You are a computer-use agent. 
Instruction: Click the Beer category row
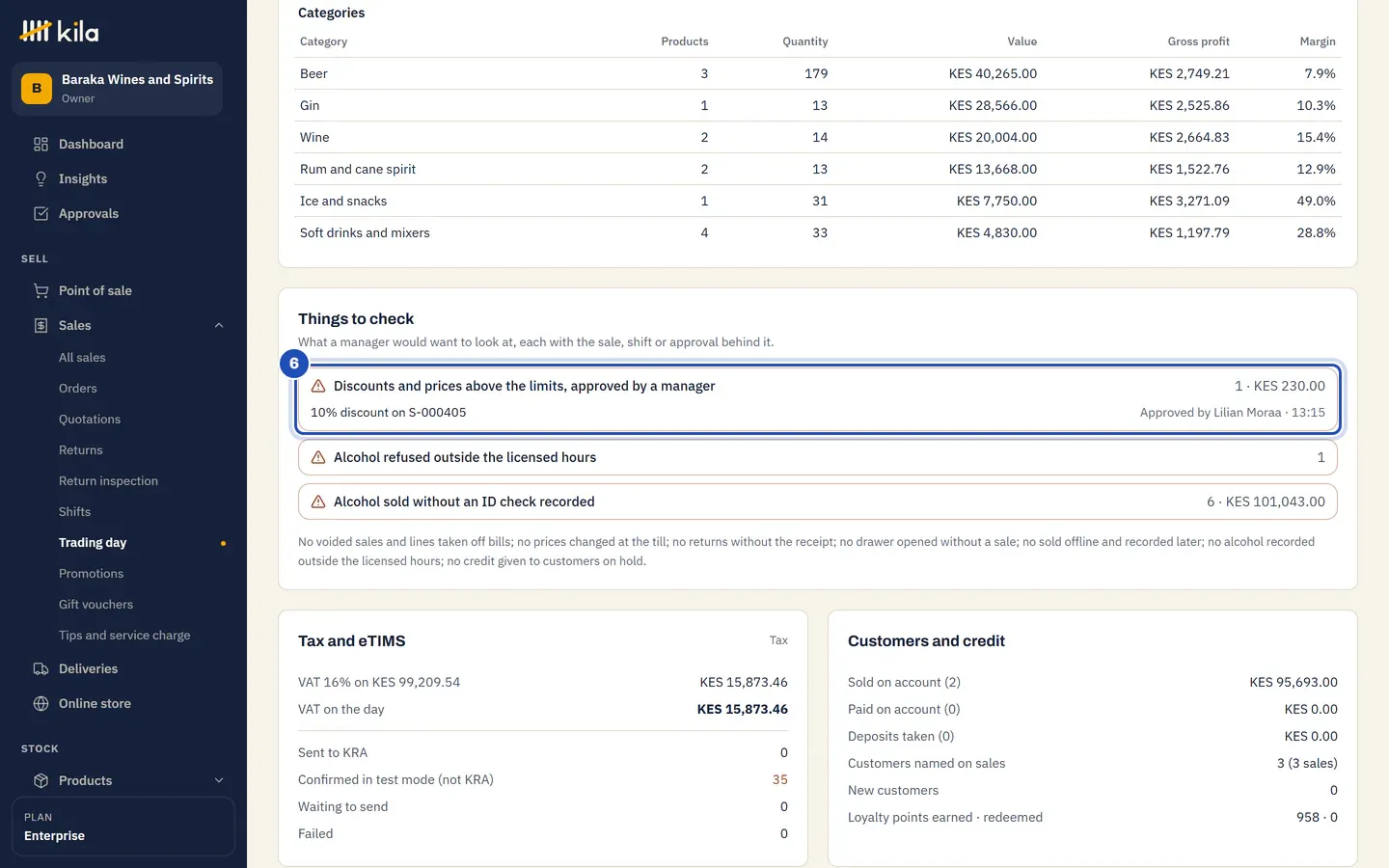click(x=818, y=73)
